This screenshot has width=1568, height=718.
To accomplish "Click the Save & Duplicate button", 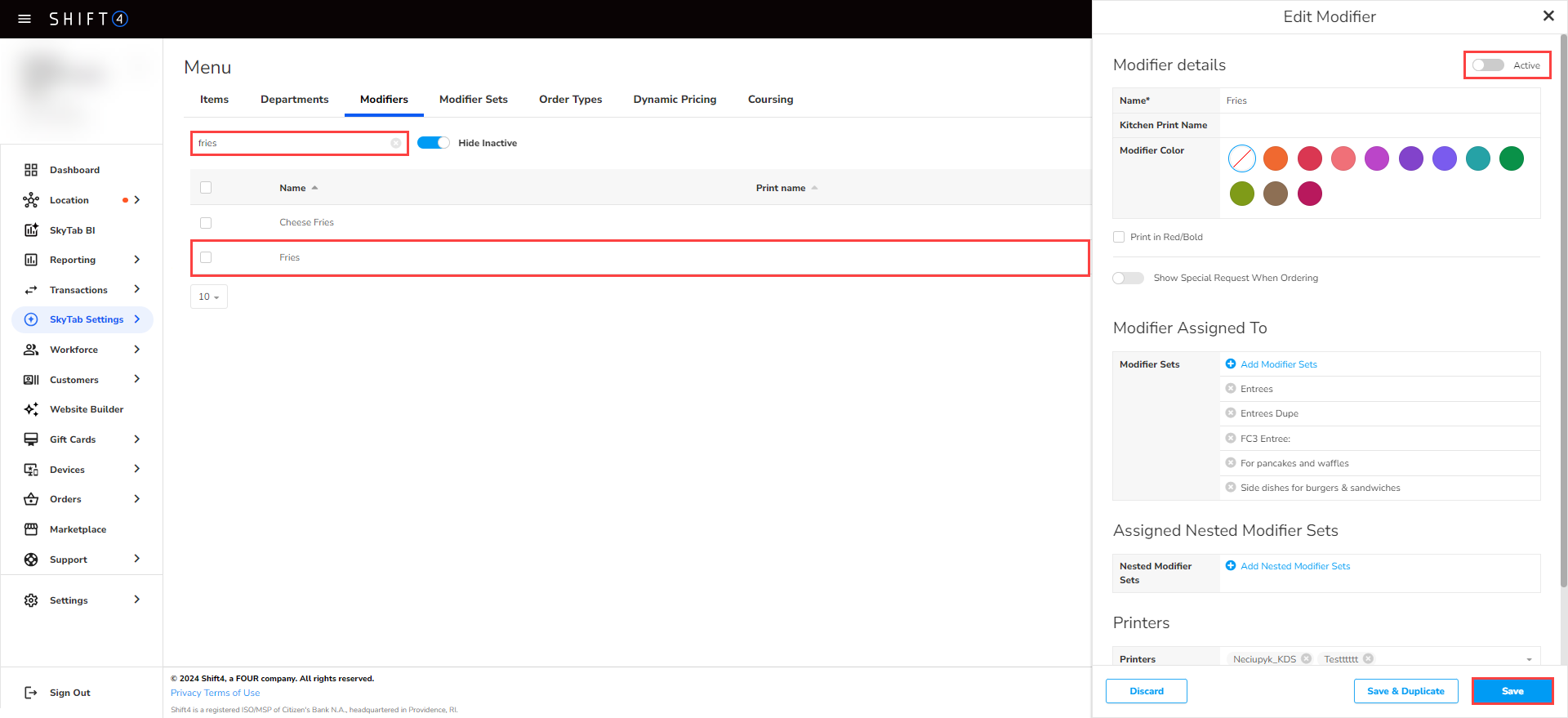I will point(1405,691).
